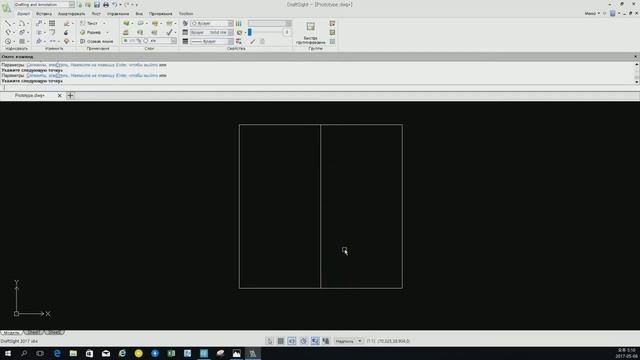The height and width of the screenshot is (360, 640).
Task: Click the Text annotation tool
Action: [89, 23]
